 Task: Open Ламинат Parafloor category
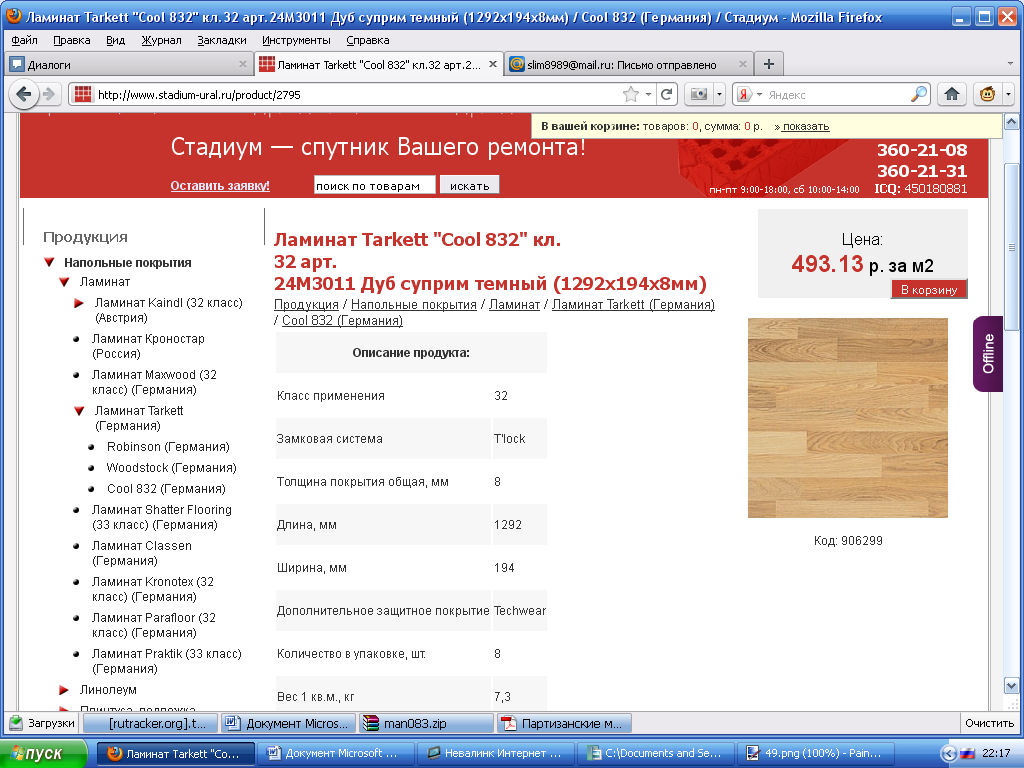[153, 625]
